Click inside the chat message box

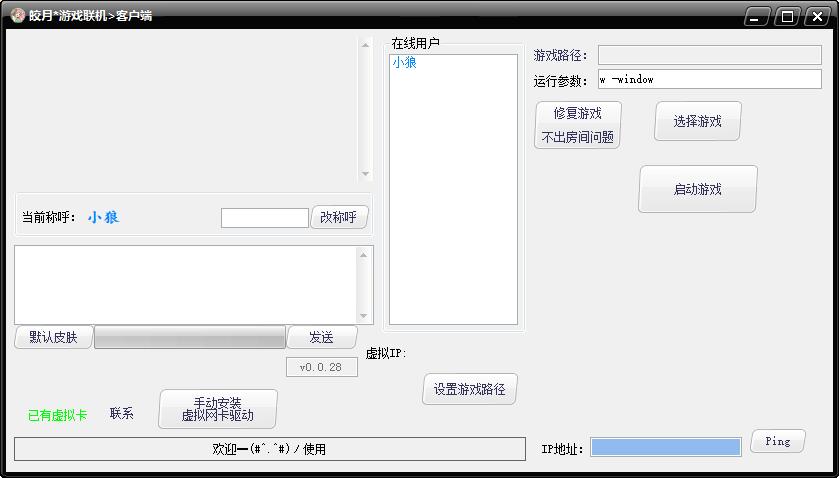pyautogui.click(x=186, y=285)
